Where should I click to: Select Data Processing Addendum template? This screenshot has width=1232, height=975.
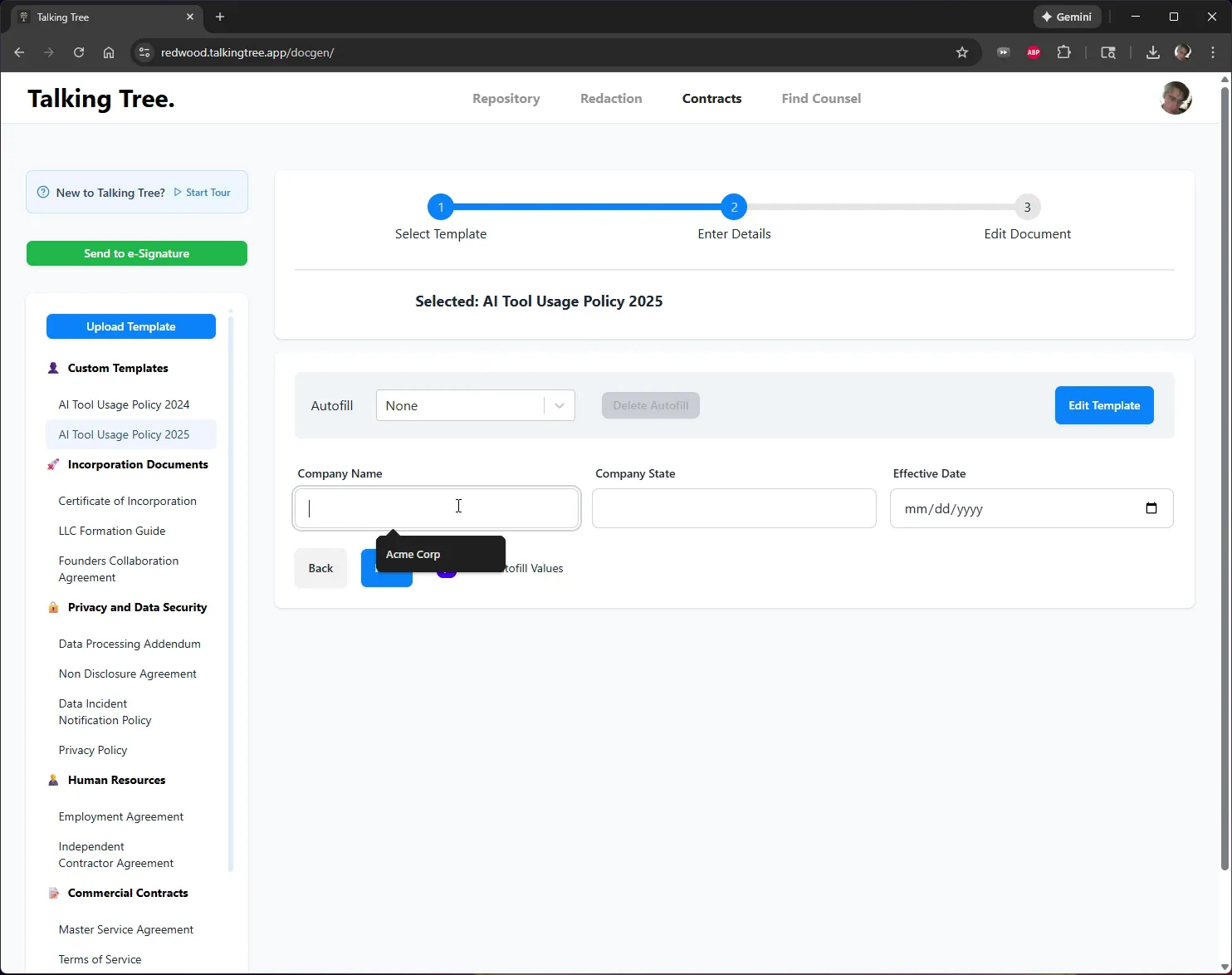tap(130, 644)
